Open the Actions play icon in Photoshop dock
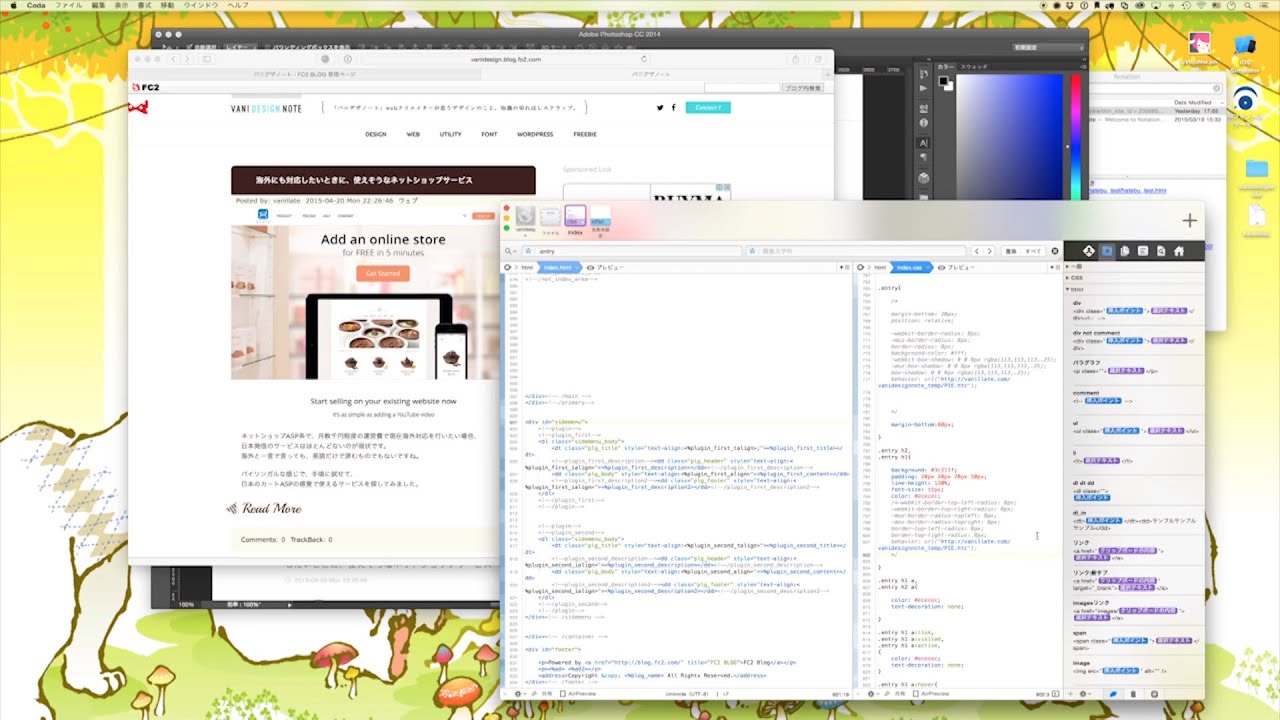 pyautogui.click(x=924, y=88)
